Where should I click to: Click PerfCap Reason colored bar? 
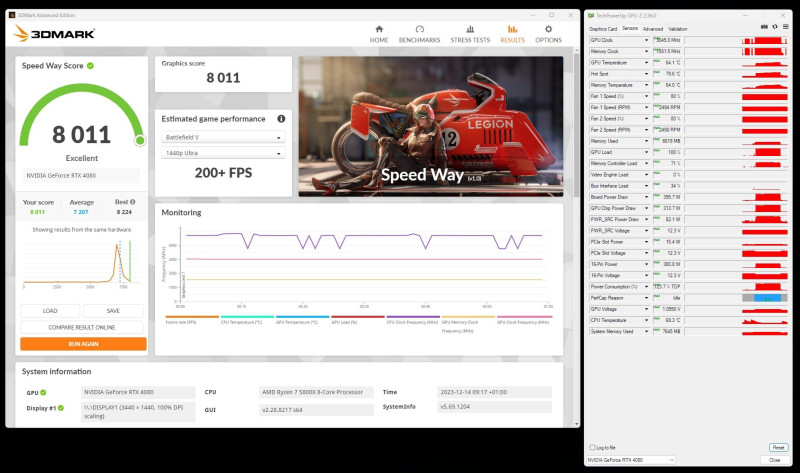pos(764,298)
